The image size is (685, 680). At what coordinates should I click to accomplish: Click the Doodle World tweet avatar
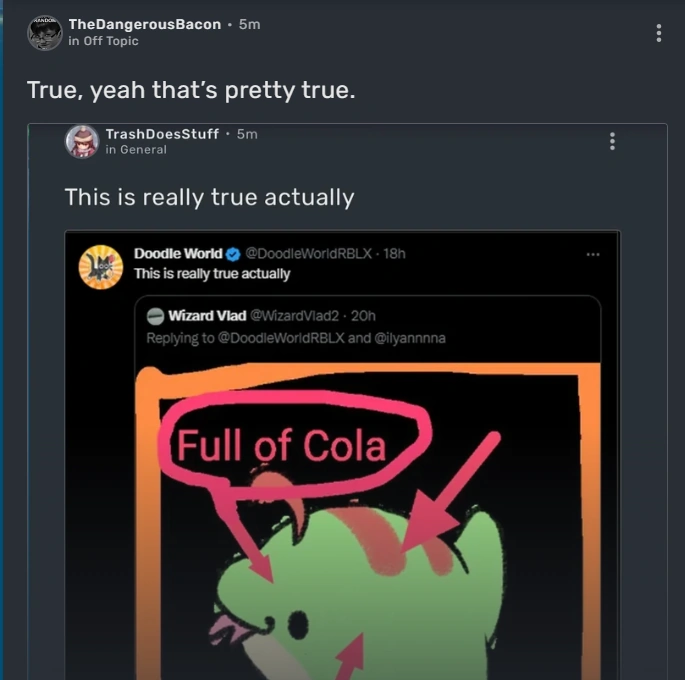(101, 267)
